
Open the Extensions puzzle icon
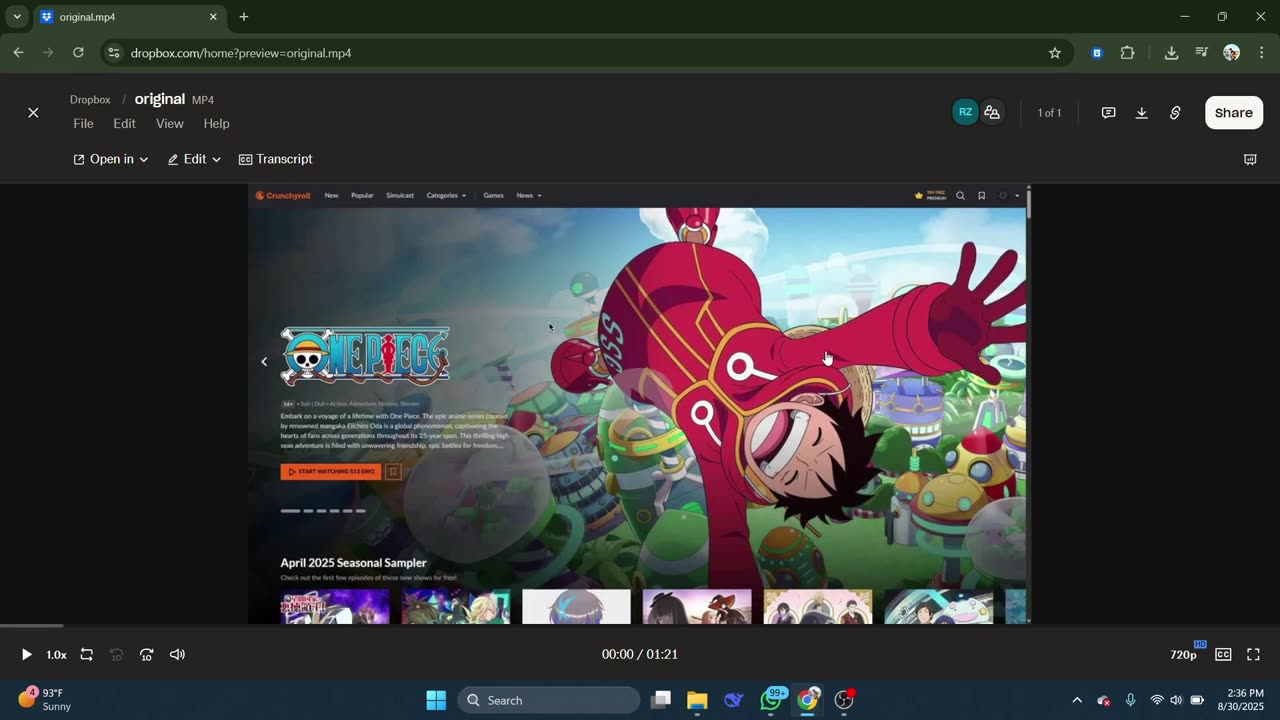1127,53
